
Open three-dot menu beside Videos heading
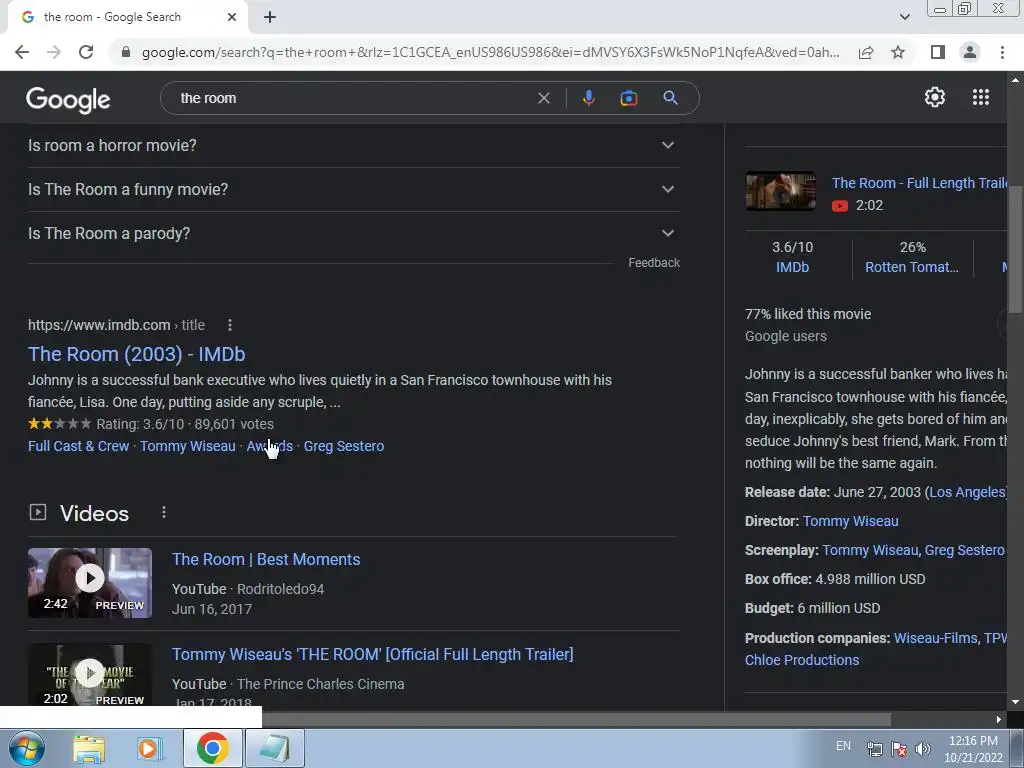click(163, 513)
